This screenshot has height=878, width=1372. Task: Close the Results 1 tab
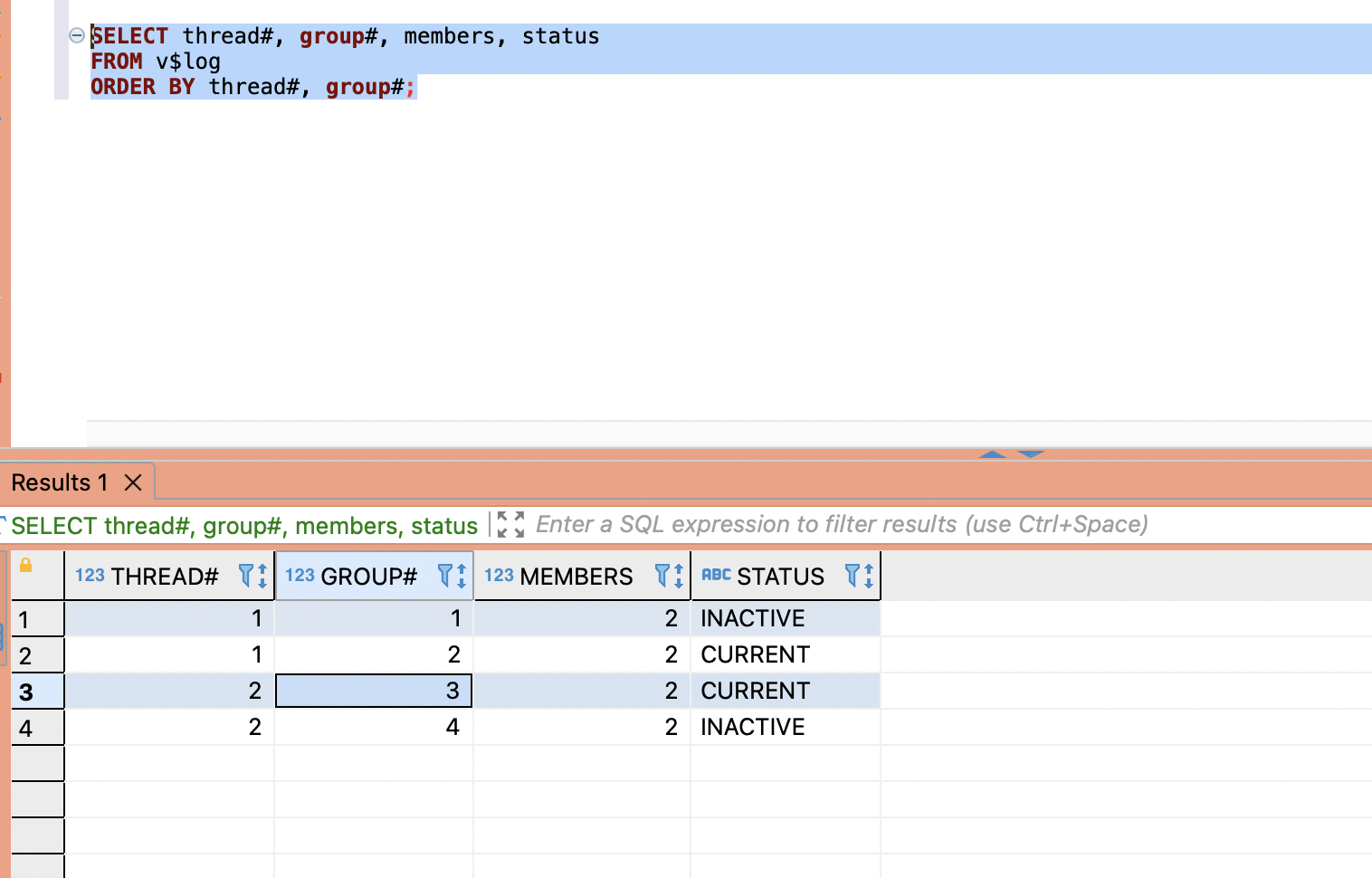pos(133,482)
